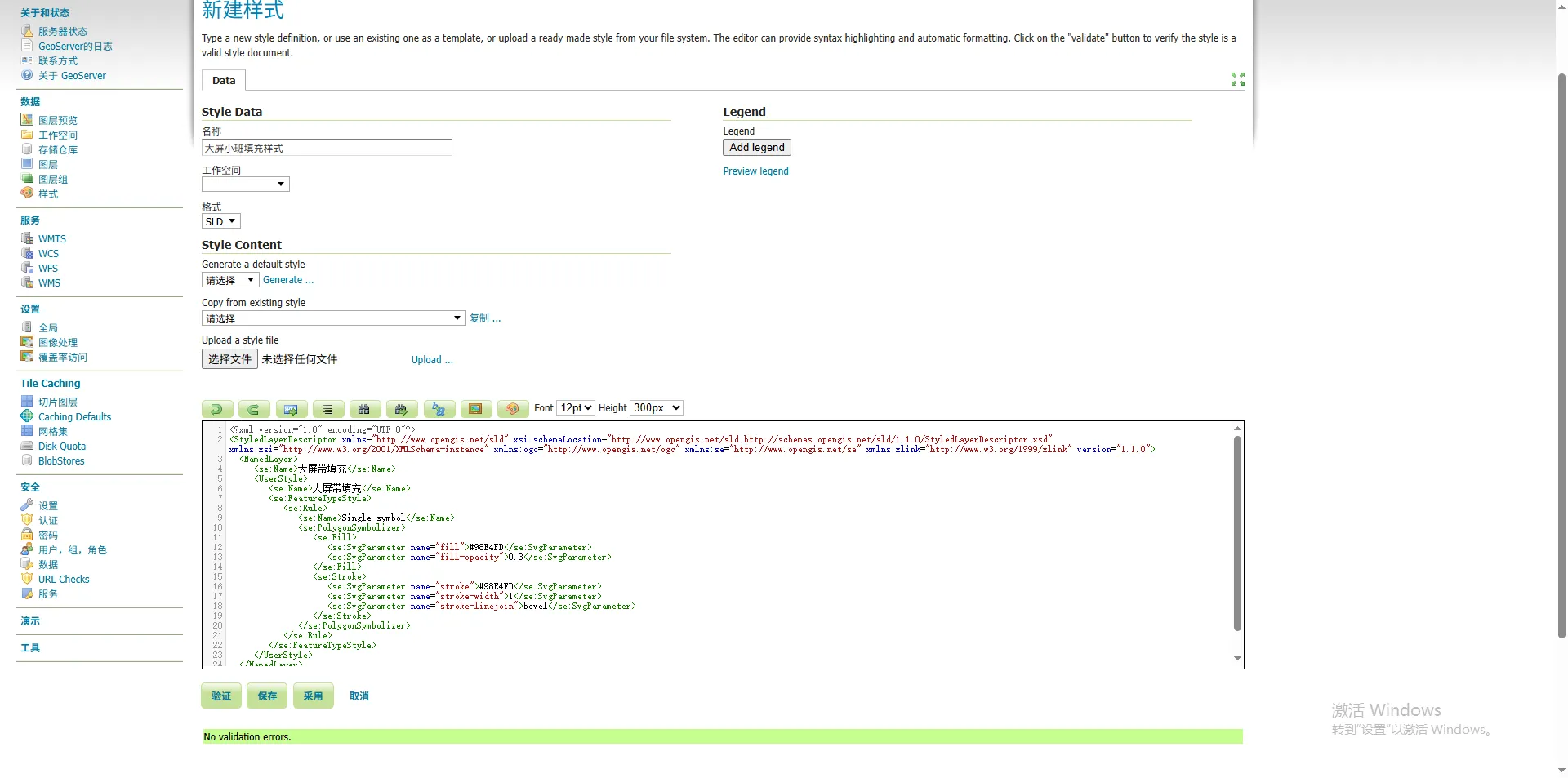Open the SLD format dropdown
The width and height of the screenshot is (1568, 778).
point(220,222)
